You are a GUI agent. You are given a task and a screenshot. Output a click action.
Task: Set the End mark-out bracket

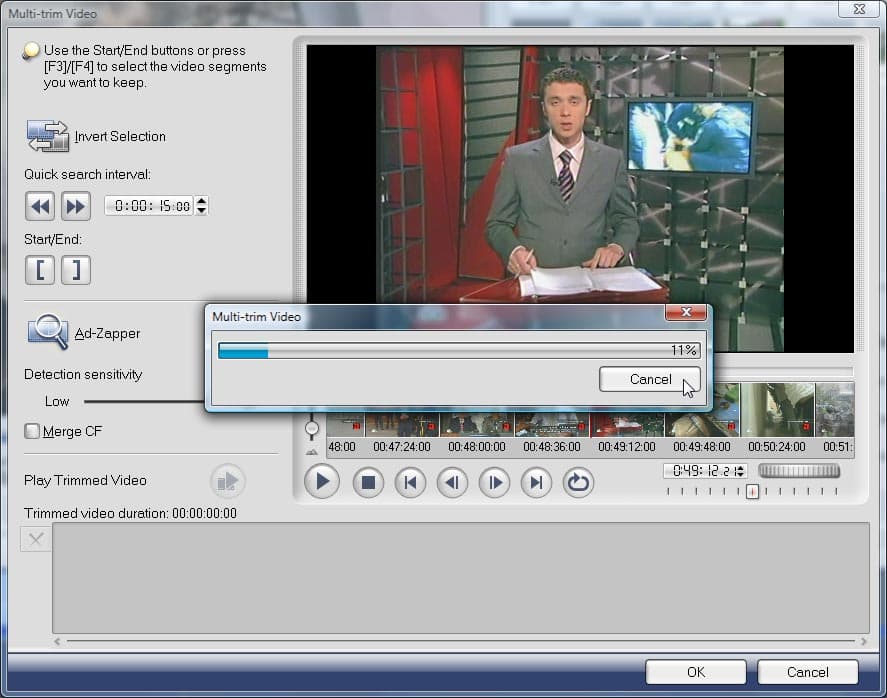click(x=76, y=270)
